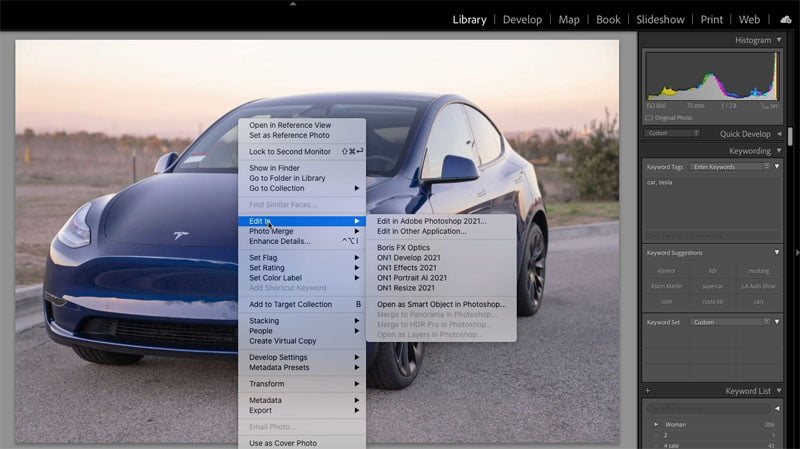The image size is (800, 449).
Task: Open the Export submenu
Action: 302,411
